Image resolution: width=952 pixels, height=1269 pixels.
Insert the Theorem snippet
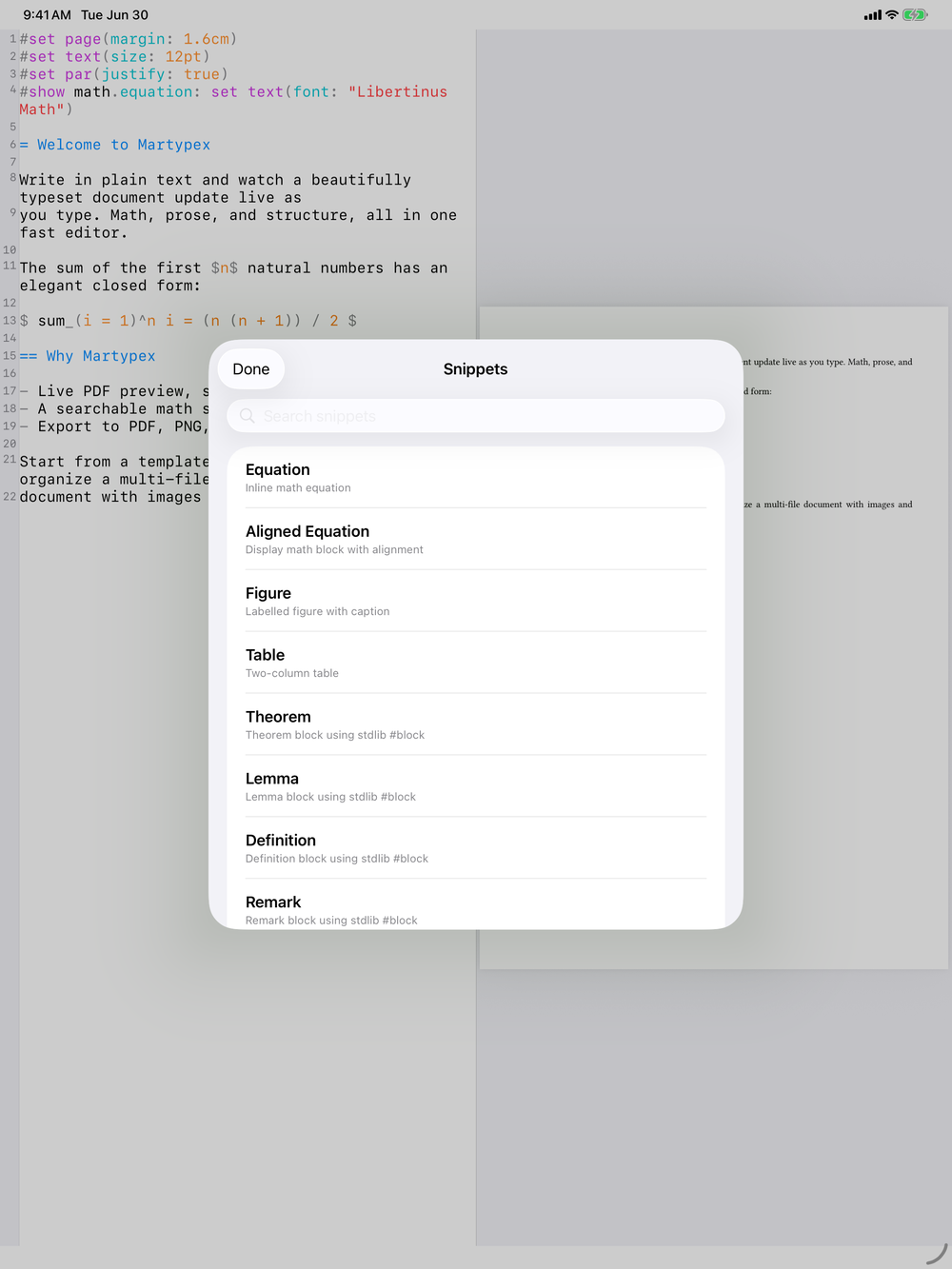[x=476, y=725]
